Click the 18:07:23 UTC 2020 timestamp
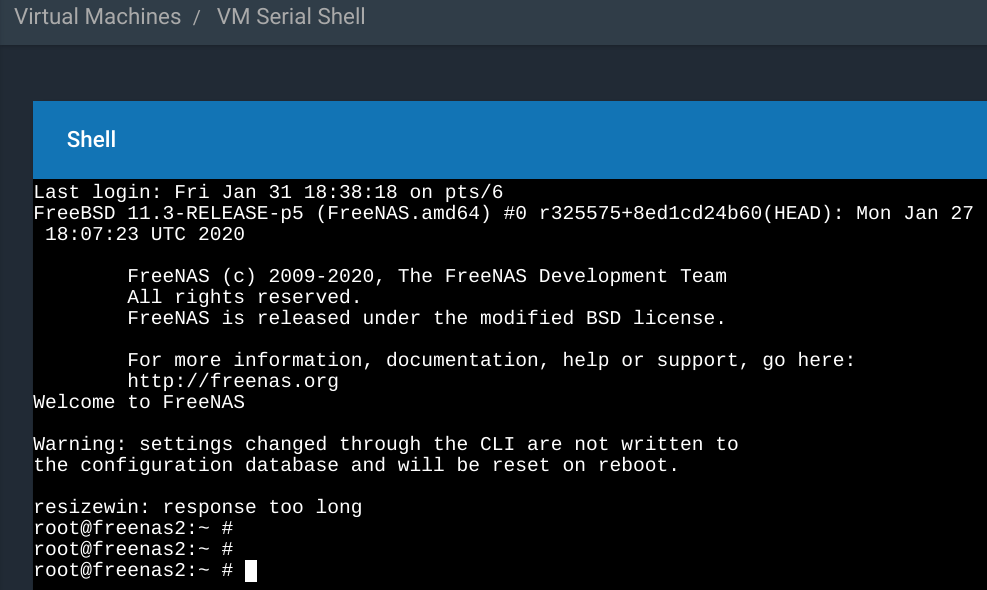This screenshot has width=987, height=590. coord(145,234)
